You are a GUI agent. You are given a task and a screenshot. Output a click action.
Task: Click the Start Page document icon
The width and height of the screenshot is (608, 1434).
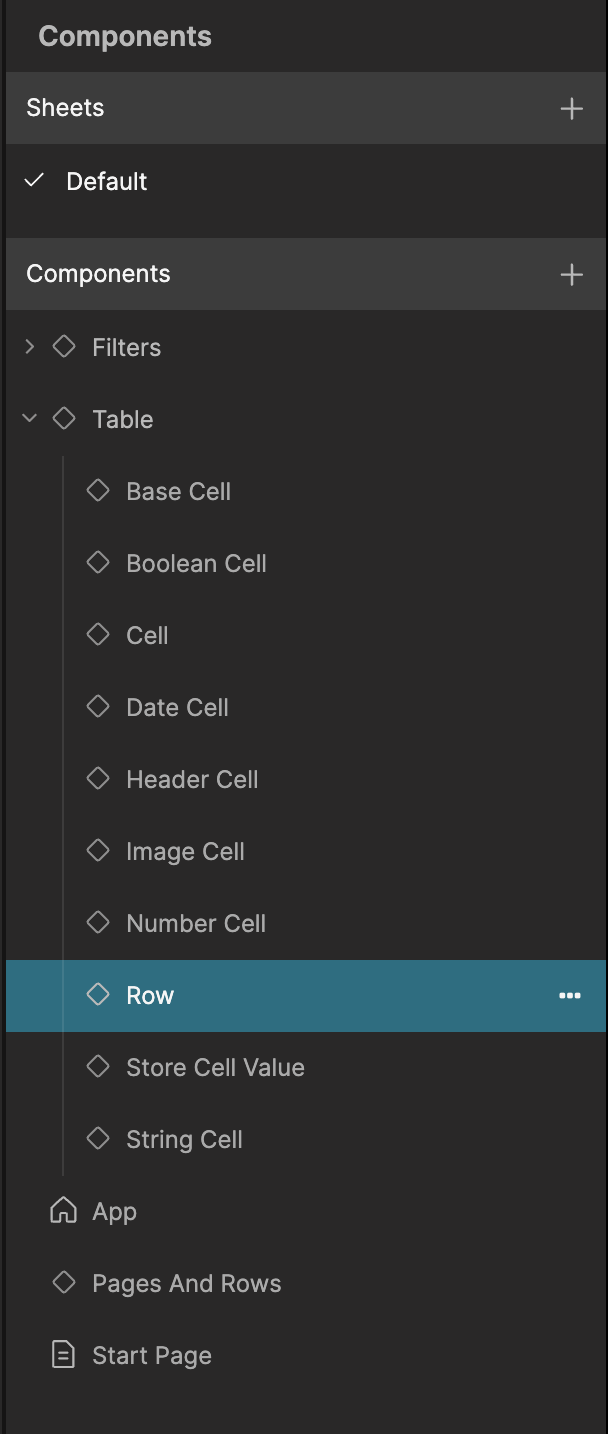tap(63, 1355)
